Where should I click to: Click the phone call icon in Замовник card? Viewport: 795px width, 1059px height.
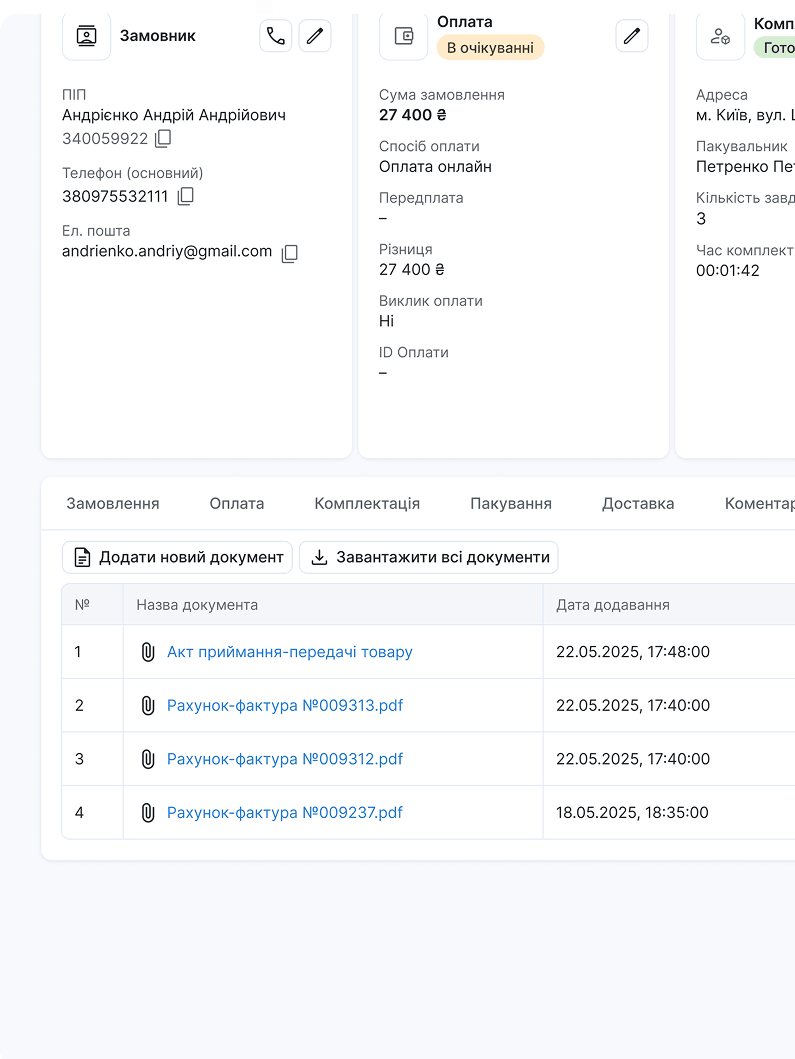pos(276,36)
